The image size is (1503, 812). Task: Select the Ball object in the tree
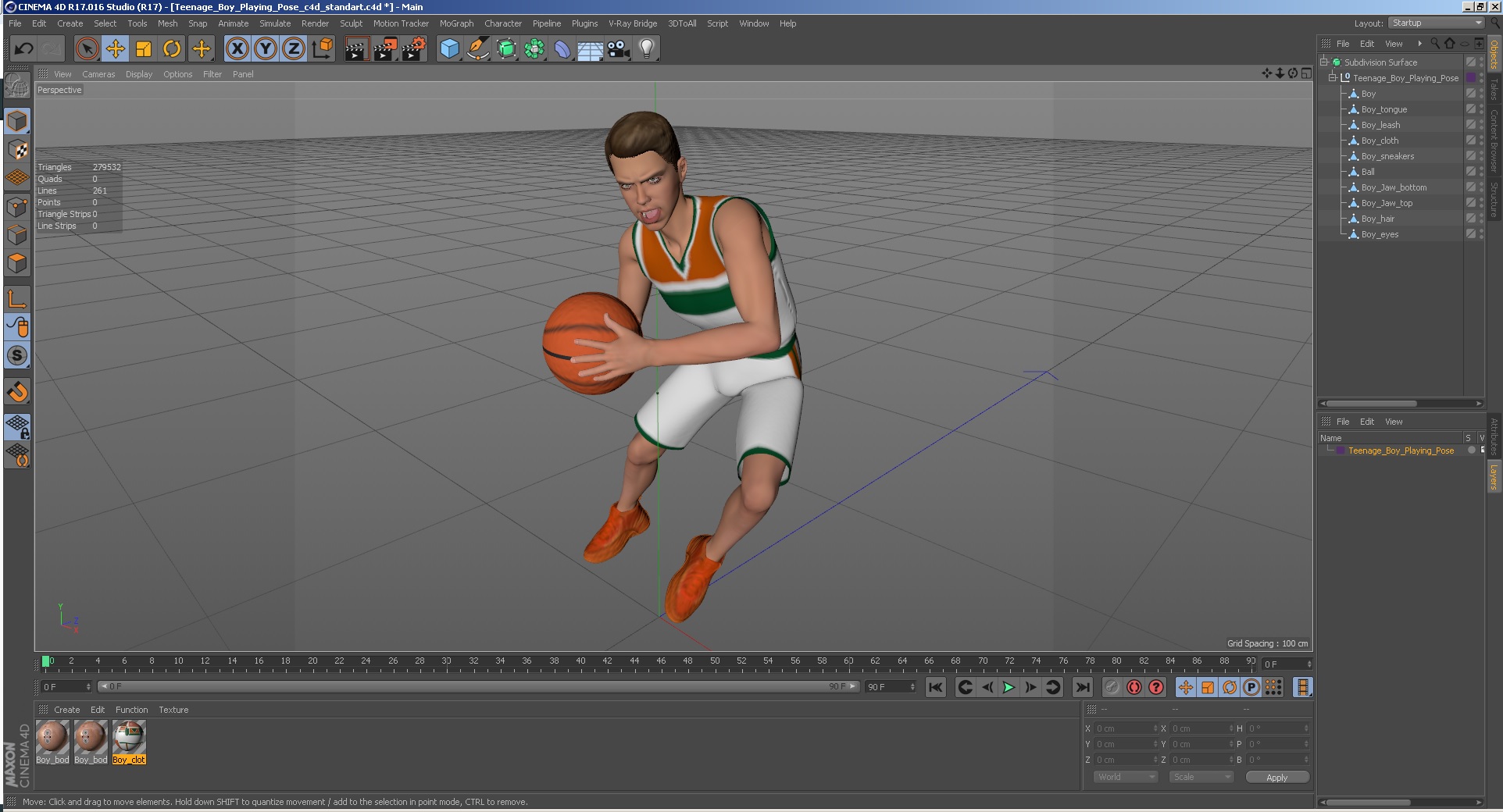(x=1368, y=172)
